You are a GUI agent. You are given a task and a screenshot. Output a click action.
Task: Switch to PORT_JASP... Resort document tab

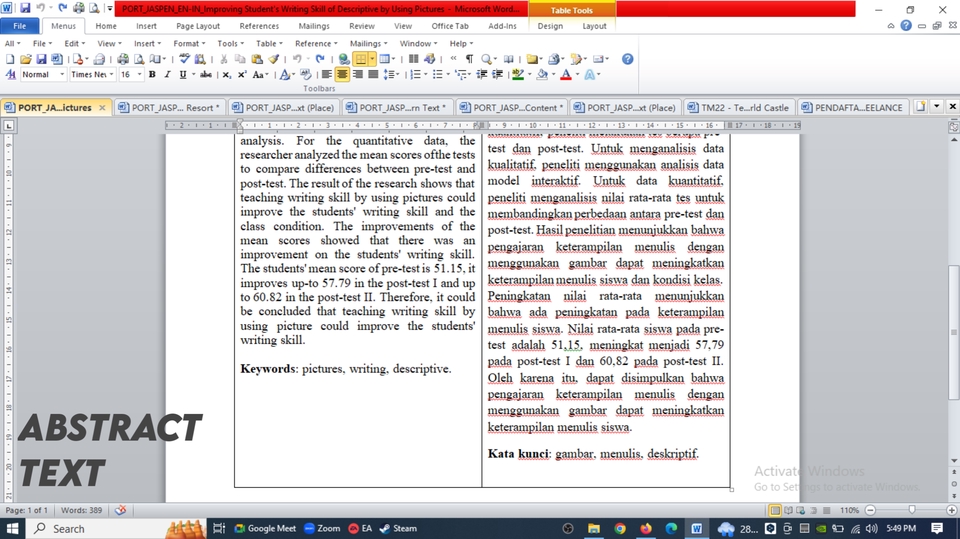tap(171, 107)
